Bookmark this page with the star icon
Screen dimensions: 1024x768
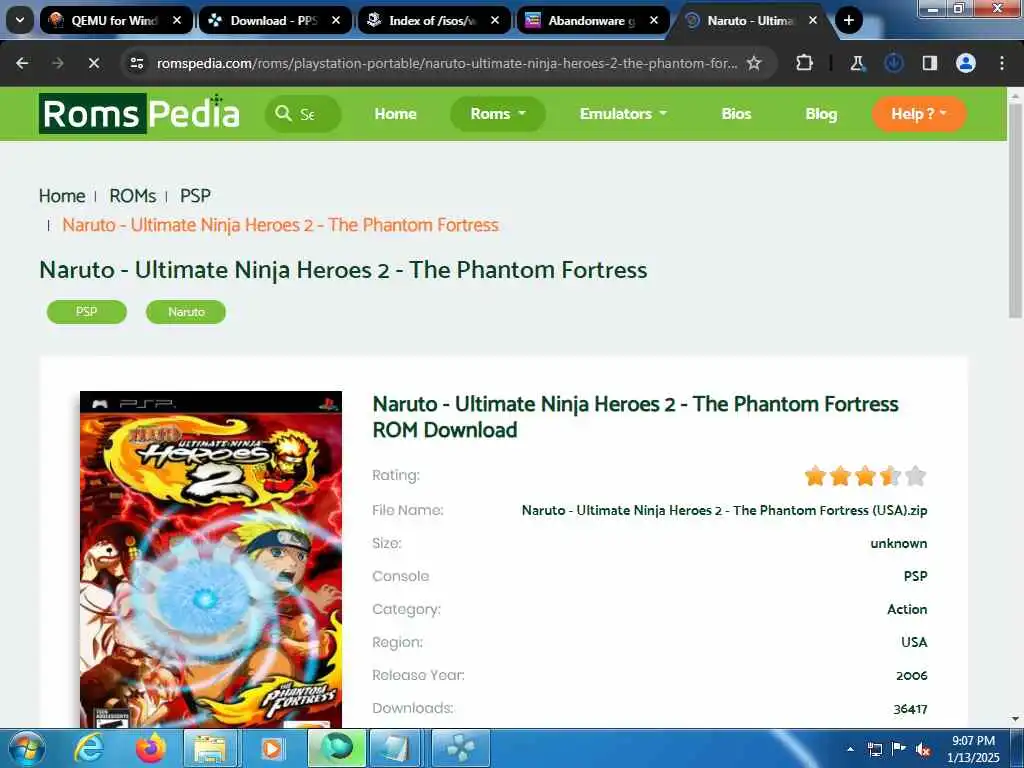[754, 63]
